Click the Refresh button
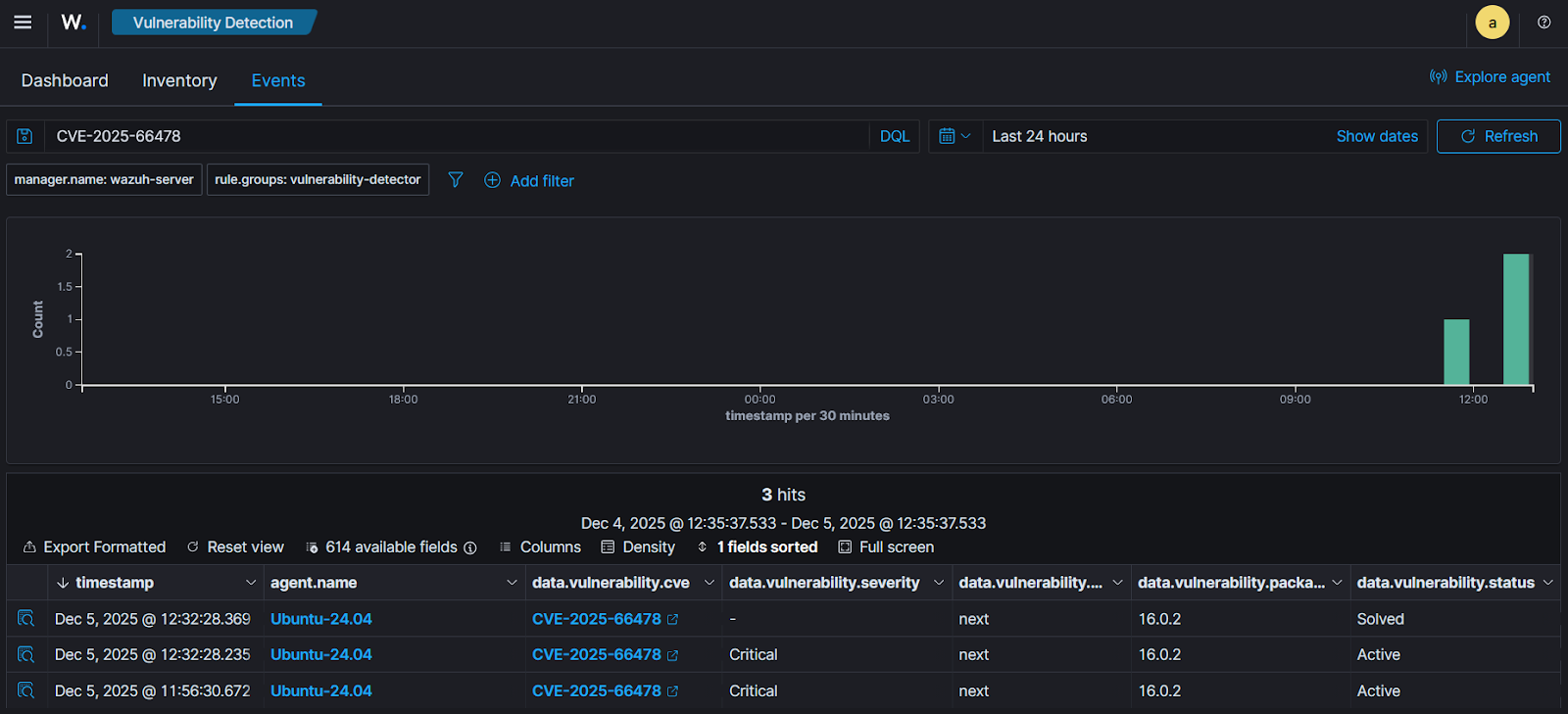The width and height of the screenshot is (1568, 714). 1498,136
